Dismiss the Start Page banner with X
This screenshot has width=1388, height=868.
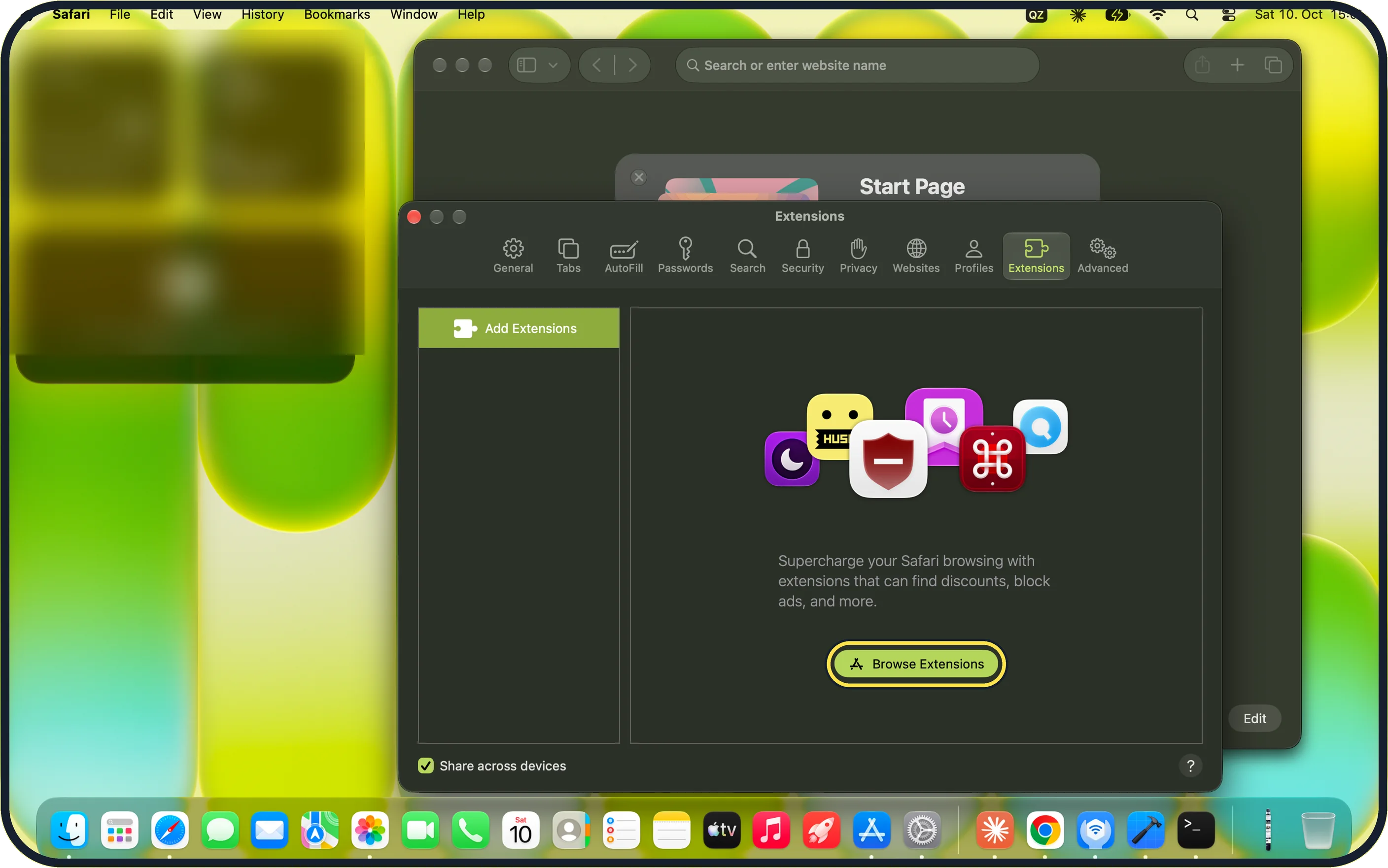639,177
